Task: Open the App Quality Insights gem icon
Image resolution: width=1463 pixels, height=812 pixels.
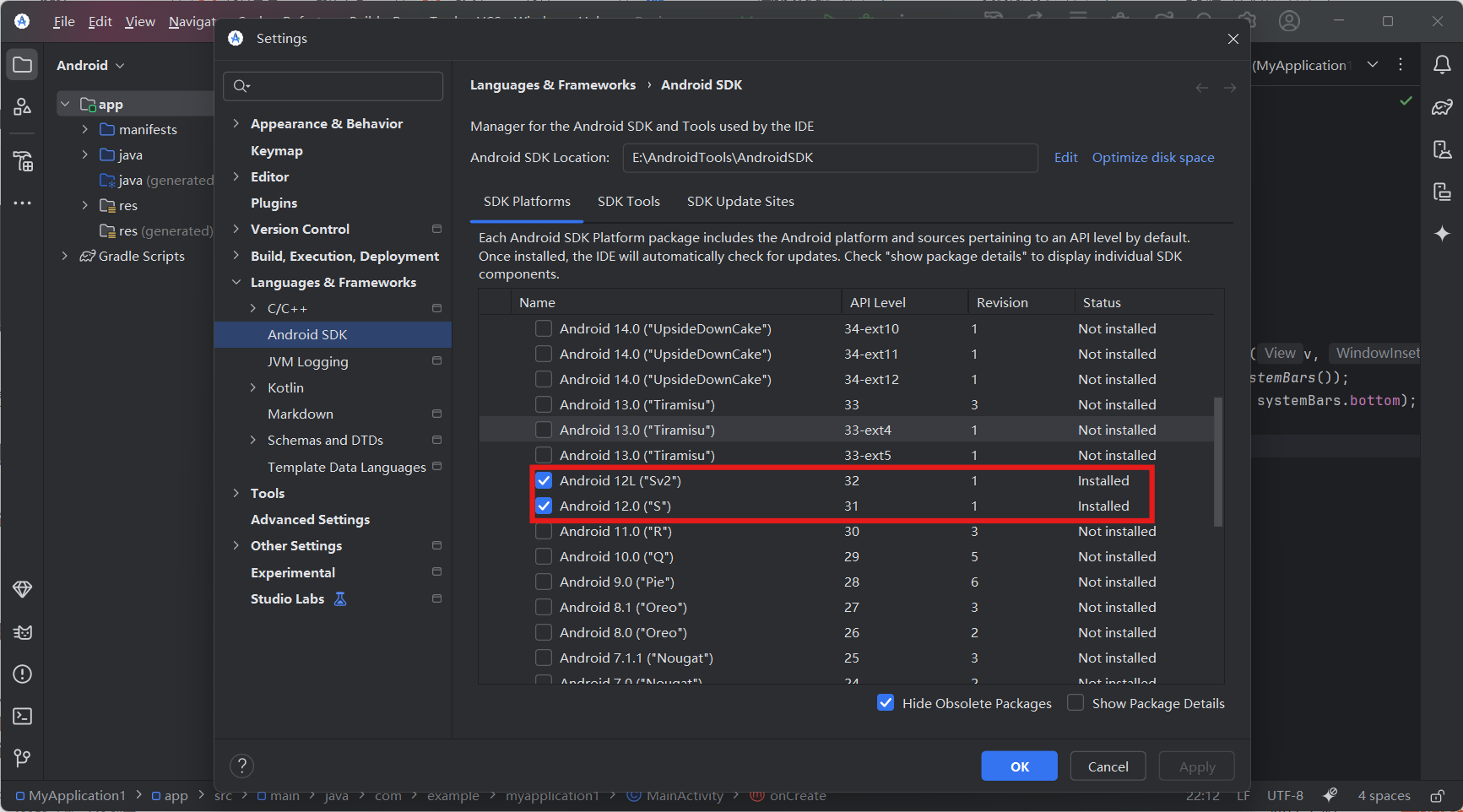Action: point(23,589)
